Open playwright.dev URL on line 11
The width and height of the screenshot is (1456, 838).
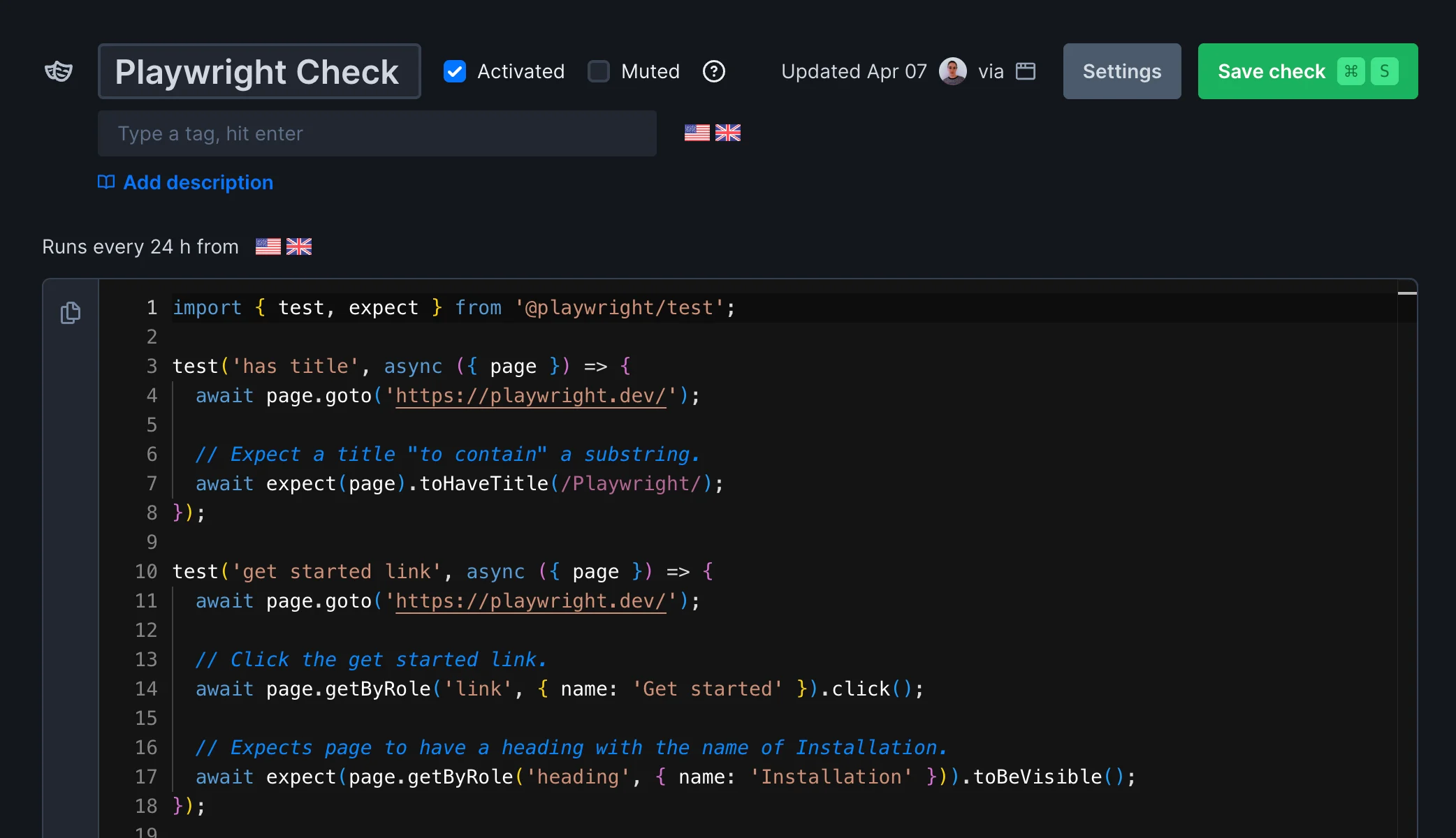click(x=531, y=601)
